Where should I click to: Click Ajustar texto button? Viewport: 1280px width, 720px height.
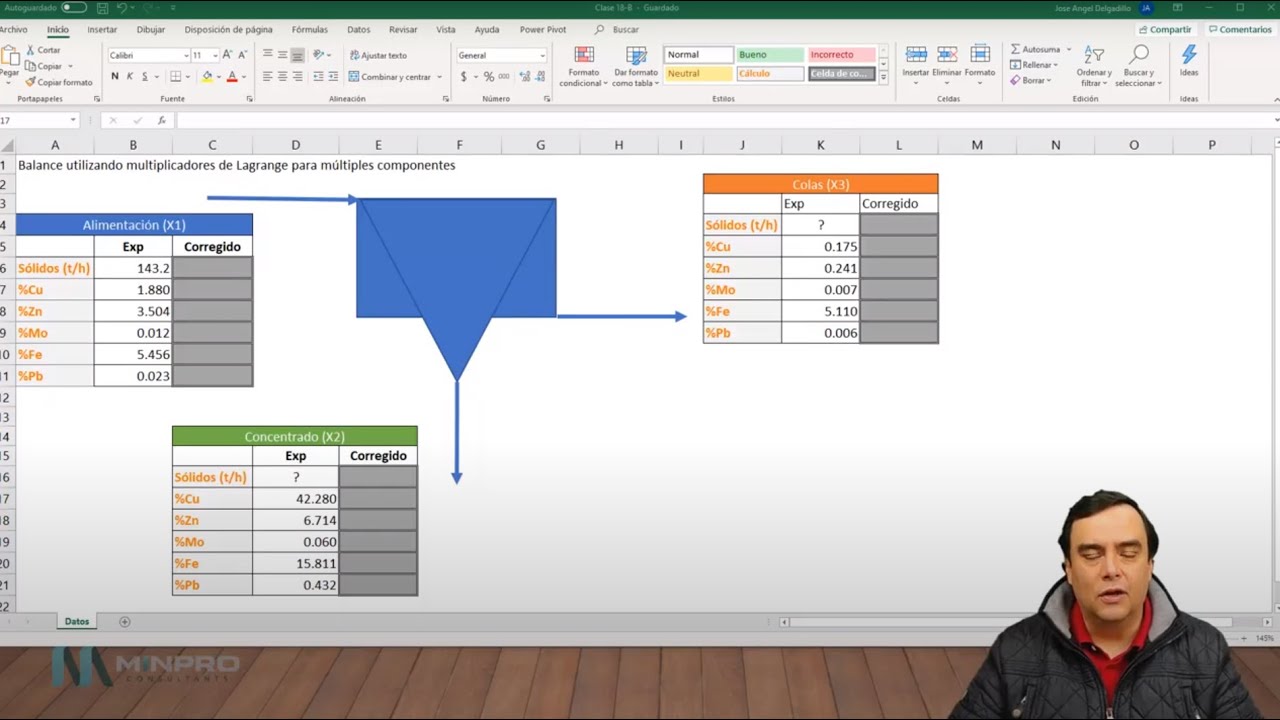coord(378,55)
